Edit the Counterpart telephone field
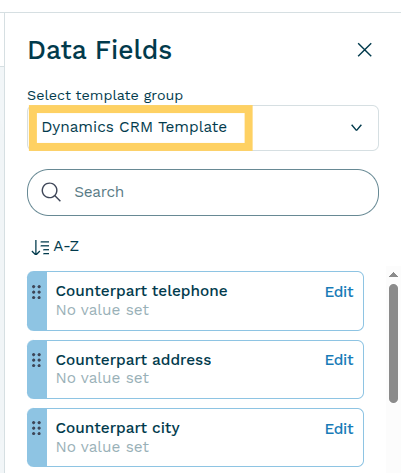Screen dimensions: 401x473 point(339,292)
